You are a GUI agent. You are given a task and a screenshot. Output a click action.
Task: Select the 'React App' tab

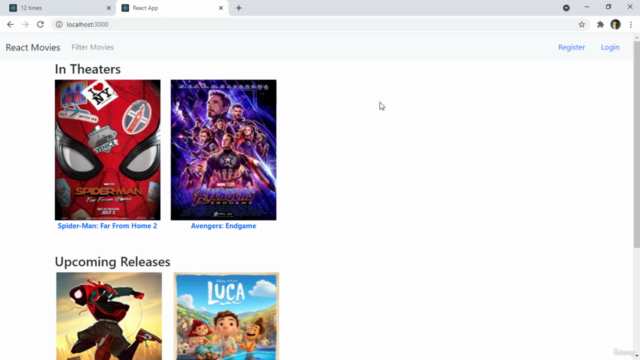[x=172, y=8]
